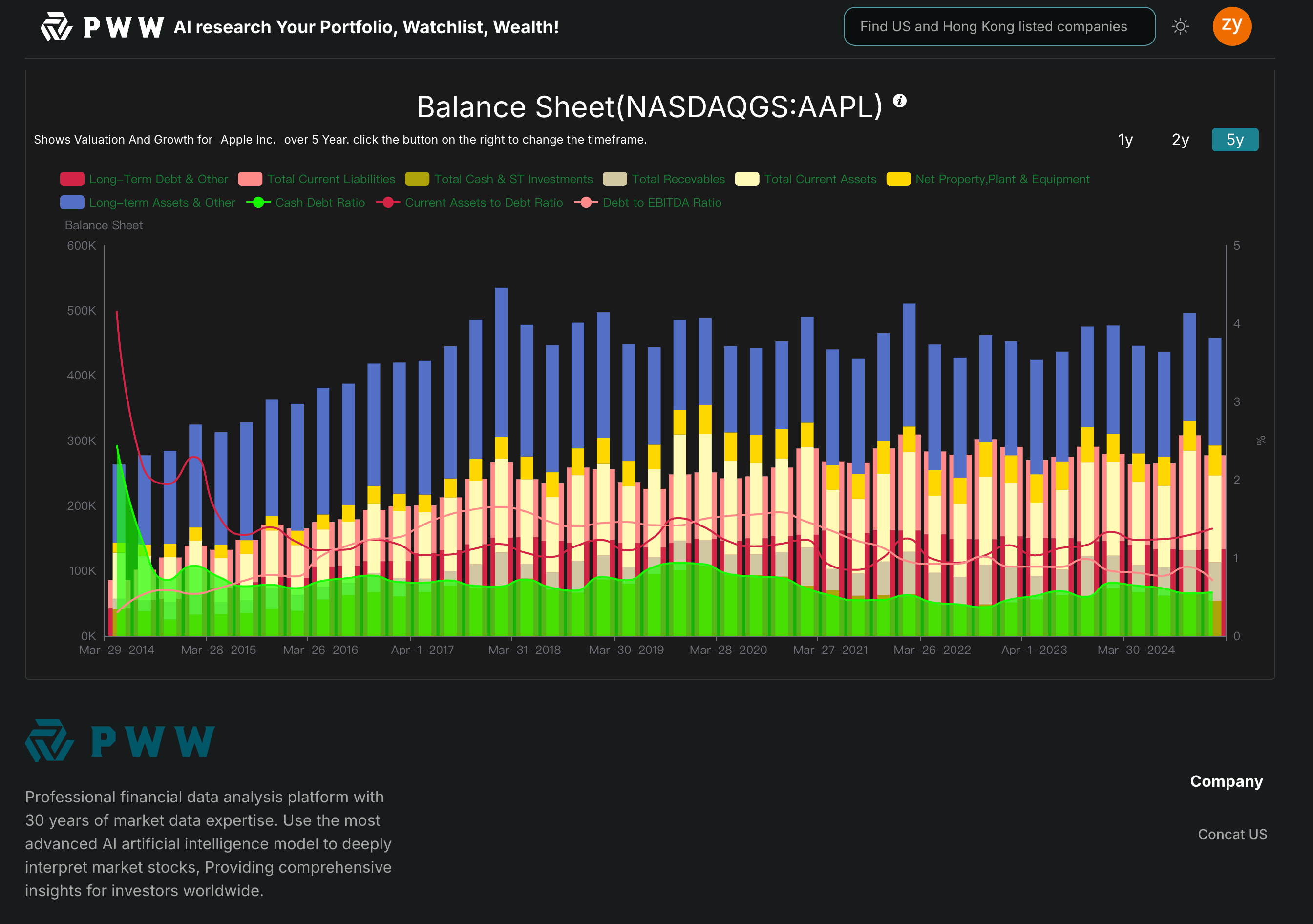The image size is (1313, 924).
Task: Click the Balance Sheet(NASDAQGS:AAPL) chart title
Action: pyautogui.click(x=650, y=107)
